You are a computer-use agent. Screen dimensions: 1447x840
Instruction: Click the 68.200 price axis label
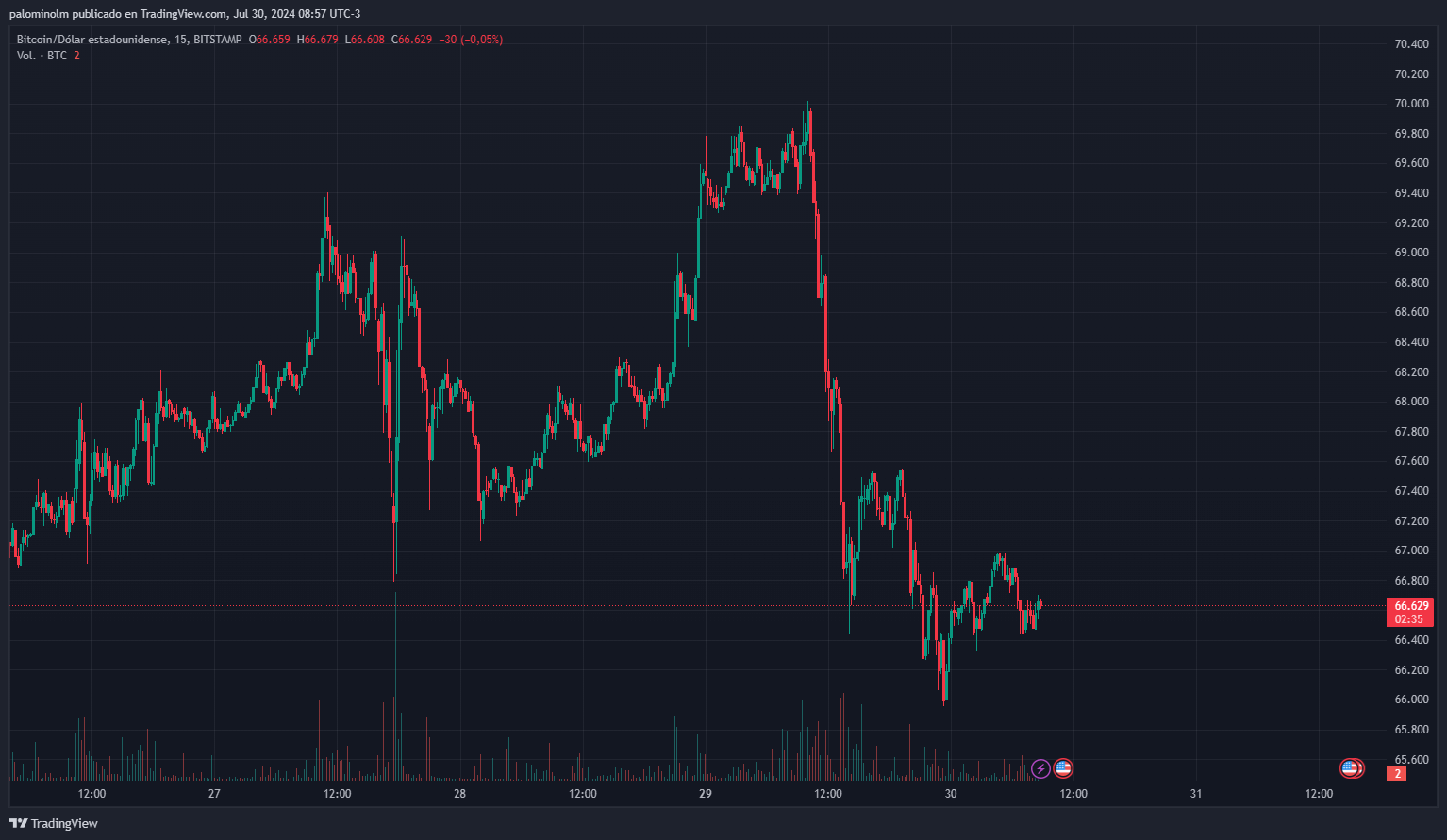point(1411,372)
